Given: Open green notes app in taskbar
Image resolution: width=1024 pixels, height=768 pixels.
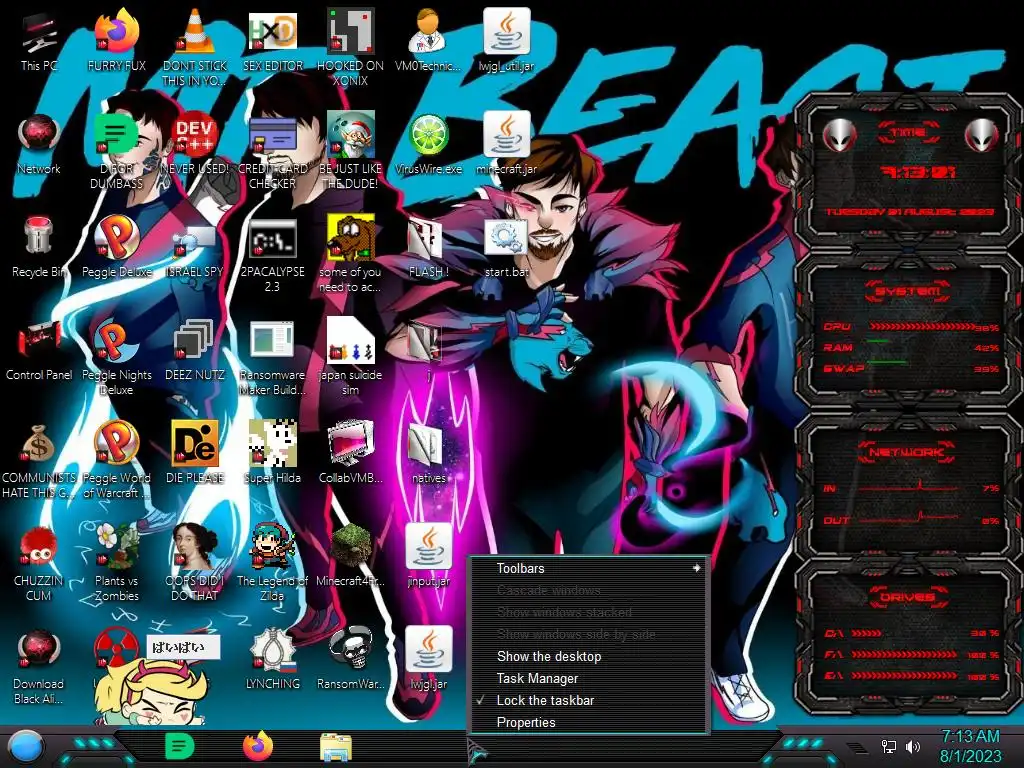Looking at the screenshot, I should (x=180, y=746).
